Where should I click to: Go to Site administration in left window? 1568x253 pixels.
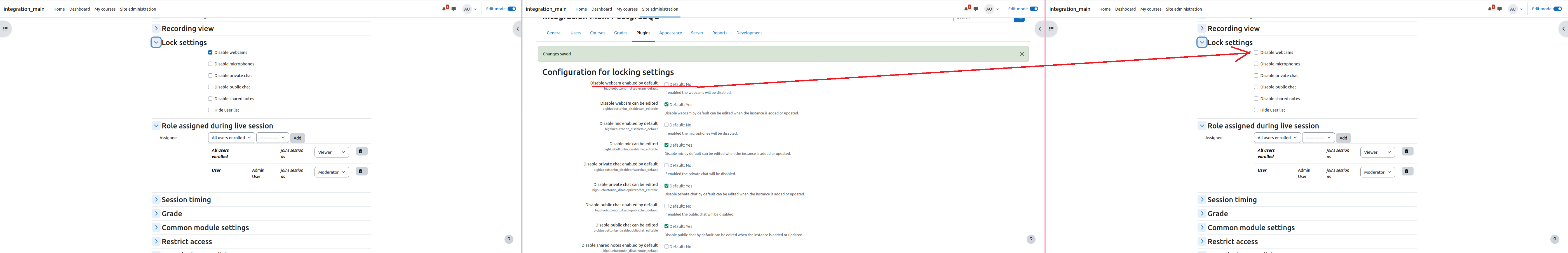(138, 9)
